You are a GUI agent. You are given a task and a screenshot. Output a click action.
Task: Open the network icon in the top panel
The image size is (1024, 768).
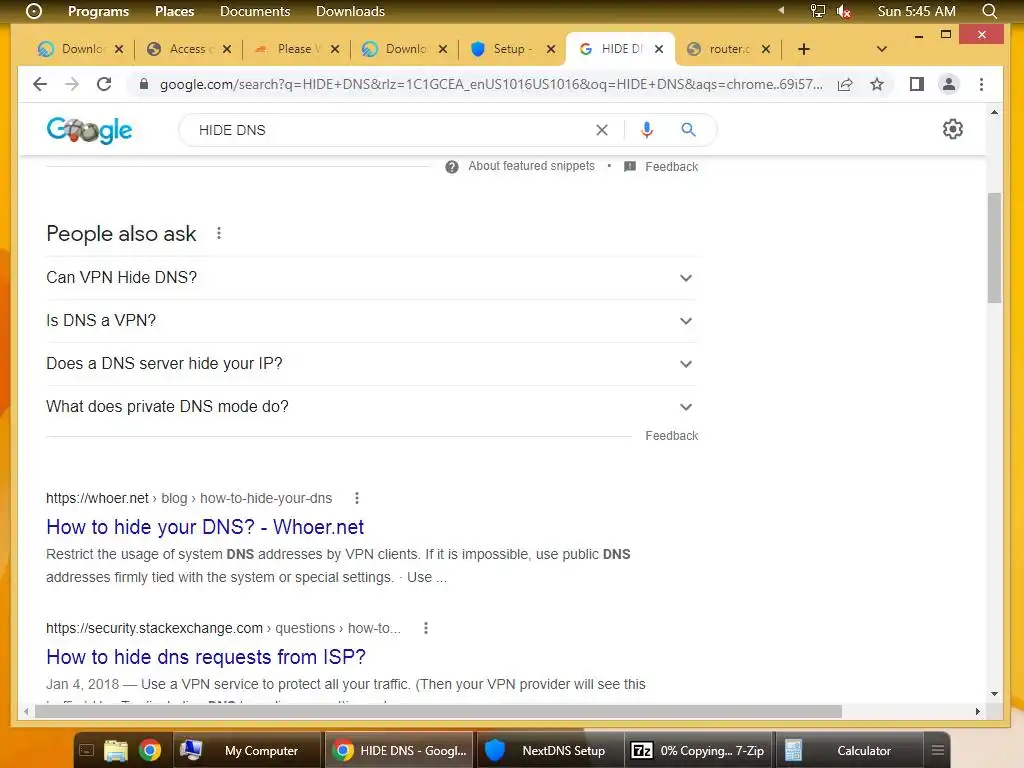click(x=818, y=11)
